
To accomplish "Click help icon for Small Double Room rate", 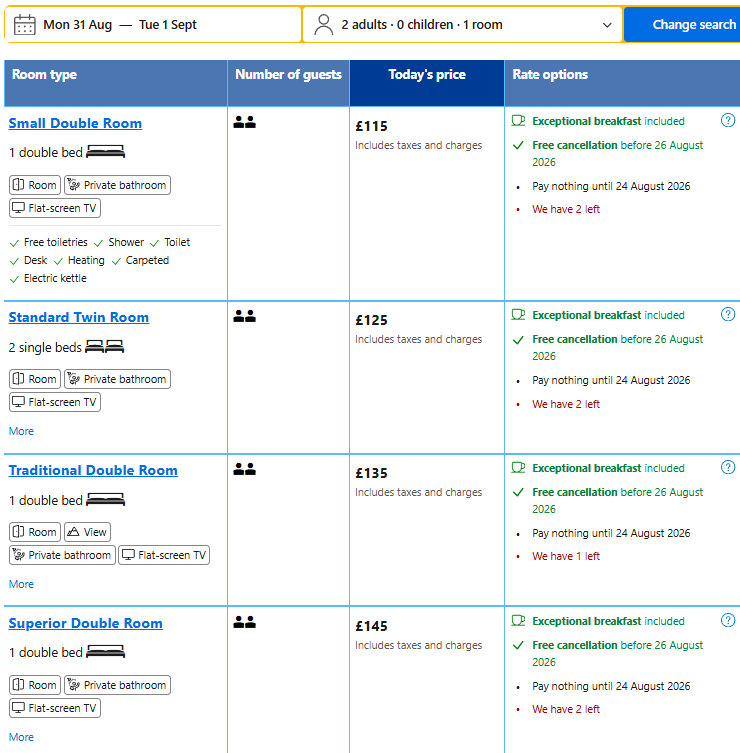I will click(728, 120).
